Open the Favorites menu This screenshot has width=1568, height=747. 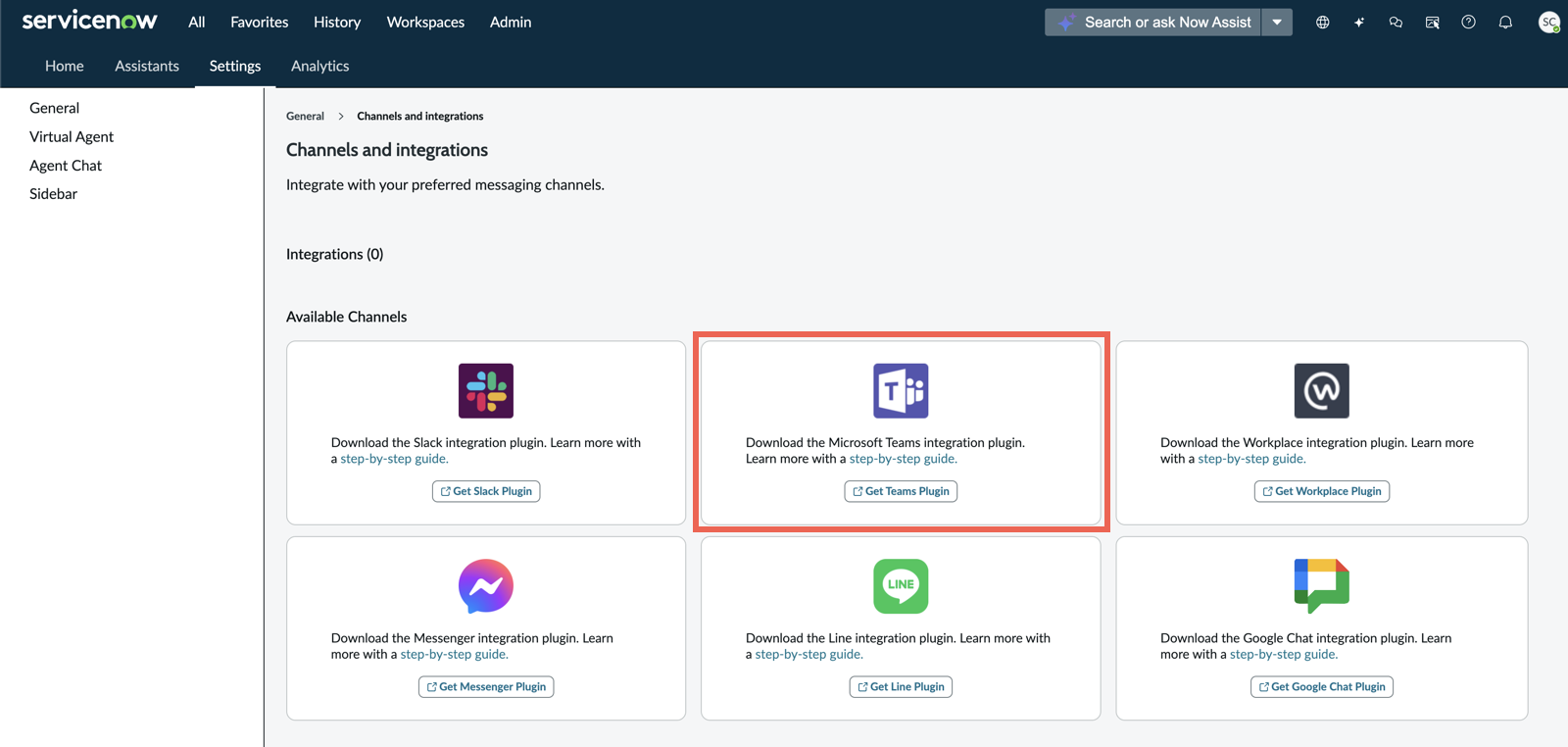pyautogui.click(x=259, y=22)
